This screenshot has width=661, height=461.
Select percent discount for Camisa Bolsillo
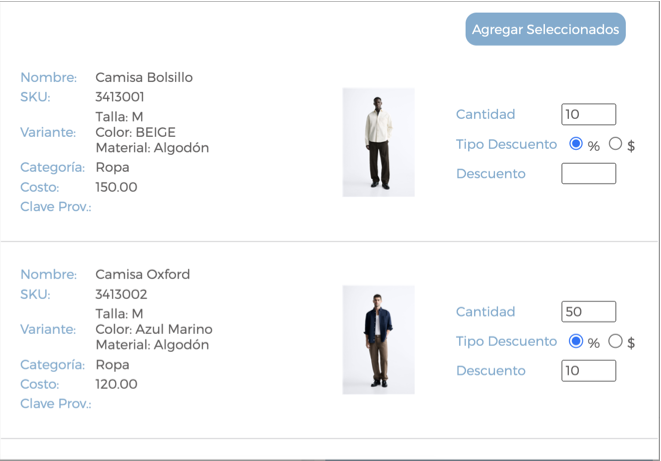(x=576, y=144)
